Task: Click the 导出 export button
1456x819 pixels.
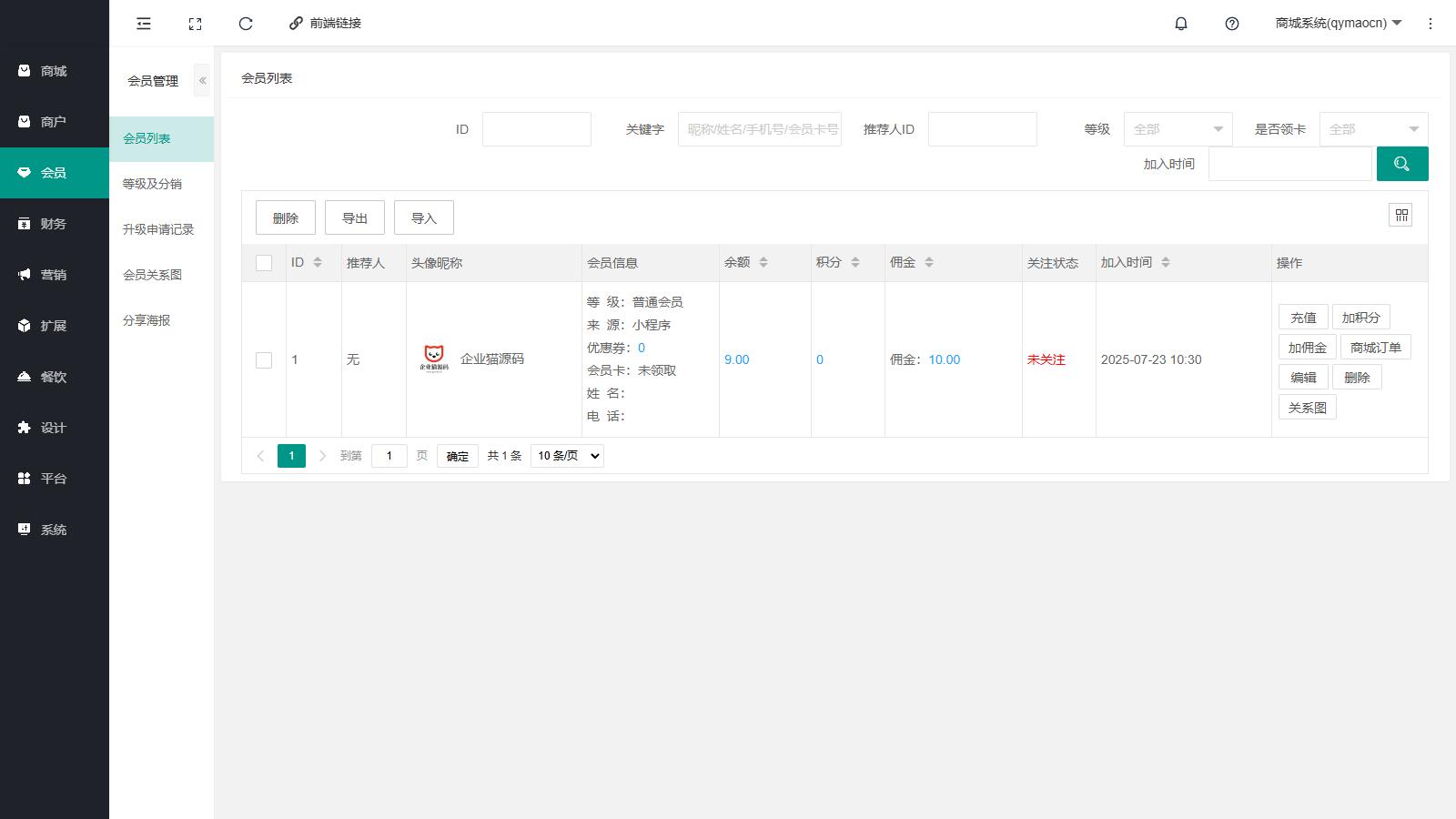Action: click(x=354, y=218)
